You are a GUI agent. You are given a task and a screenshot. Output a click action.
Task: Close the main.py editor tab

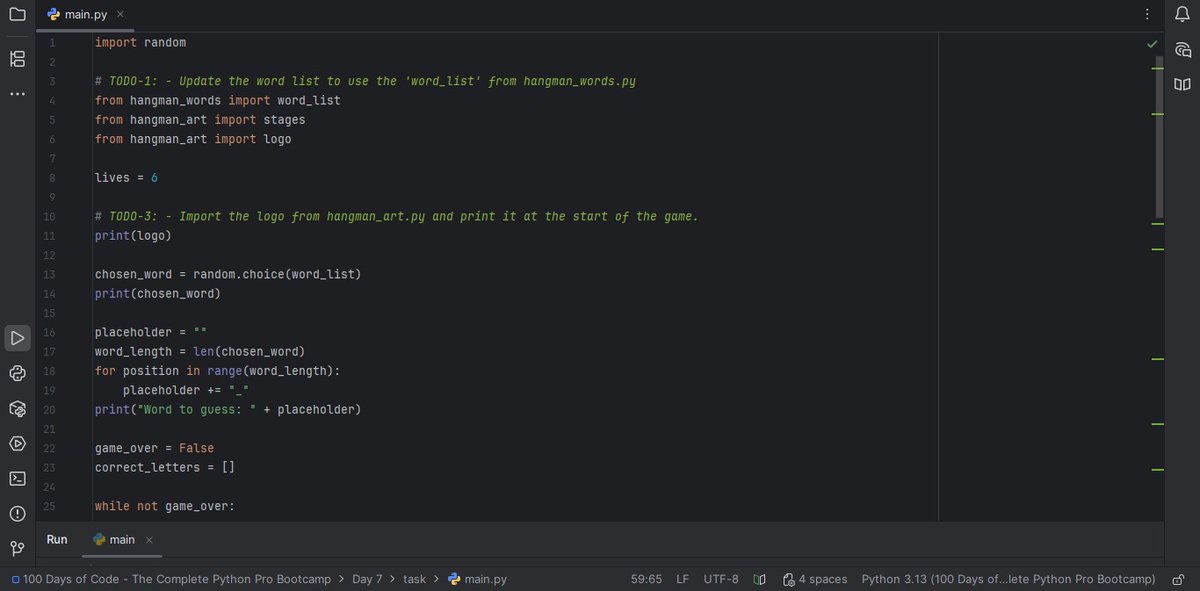coord(120,14)
